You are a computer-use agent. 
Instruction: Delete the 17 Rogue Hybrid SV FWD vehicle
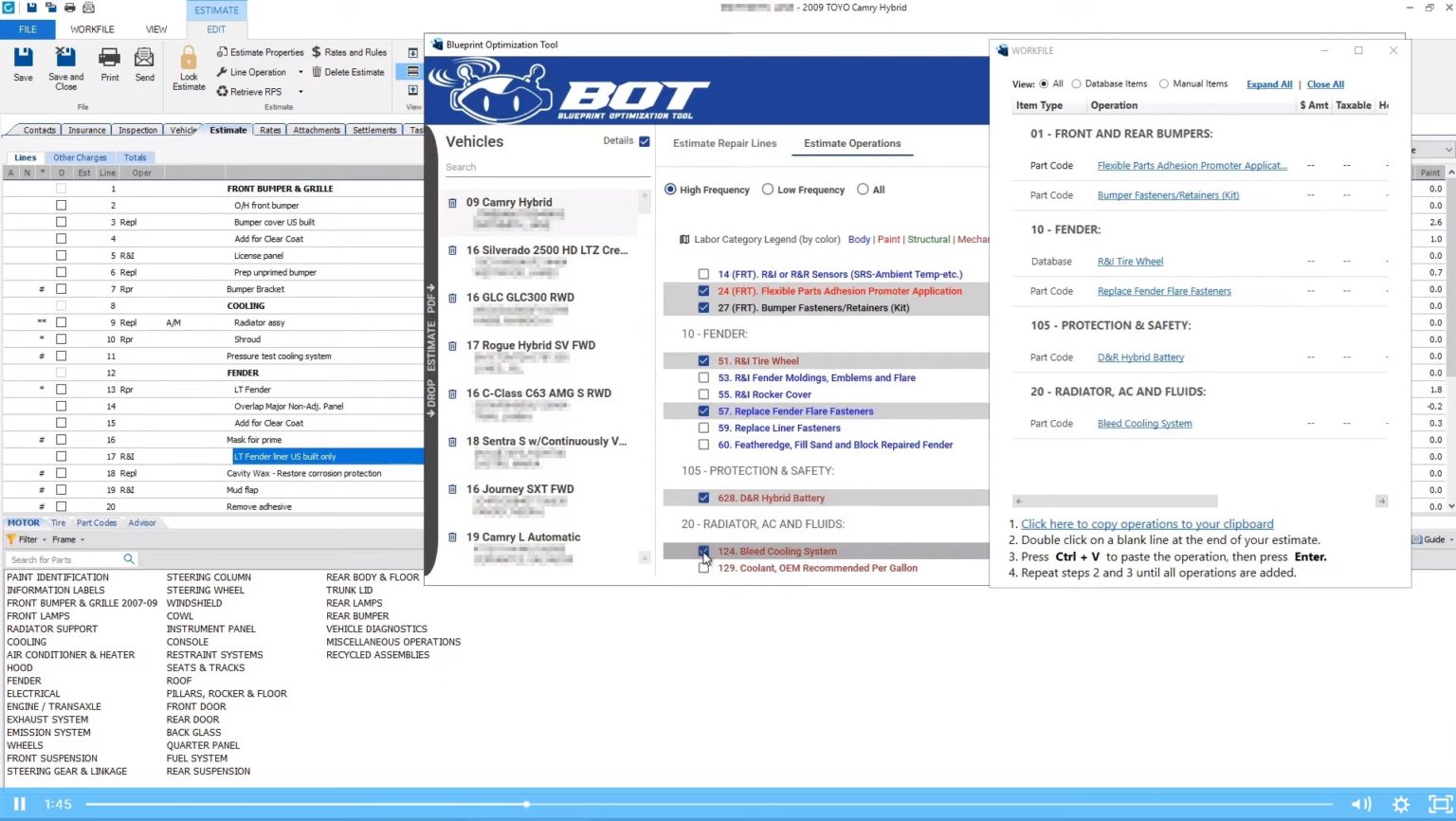coord(452,346)
